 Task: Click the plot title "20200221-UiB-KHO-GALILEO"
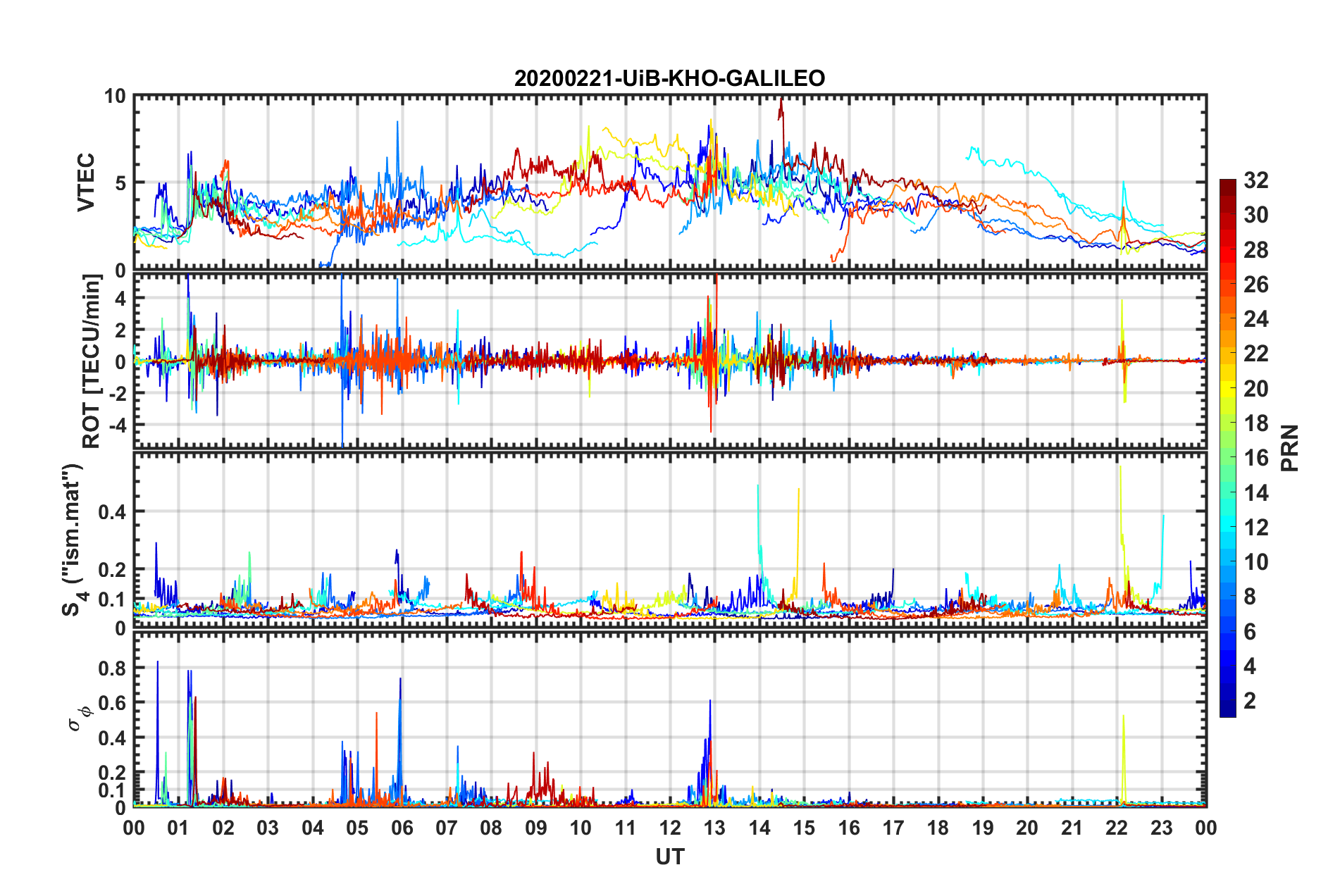(669, 78)
